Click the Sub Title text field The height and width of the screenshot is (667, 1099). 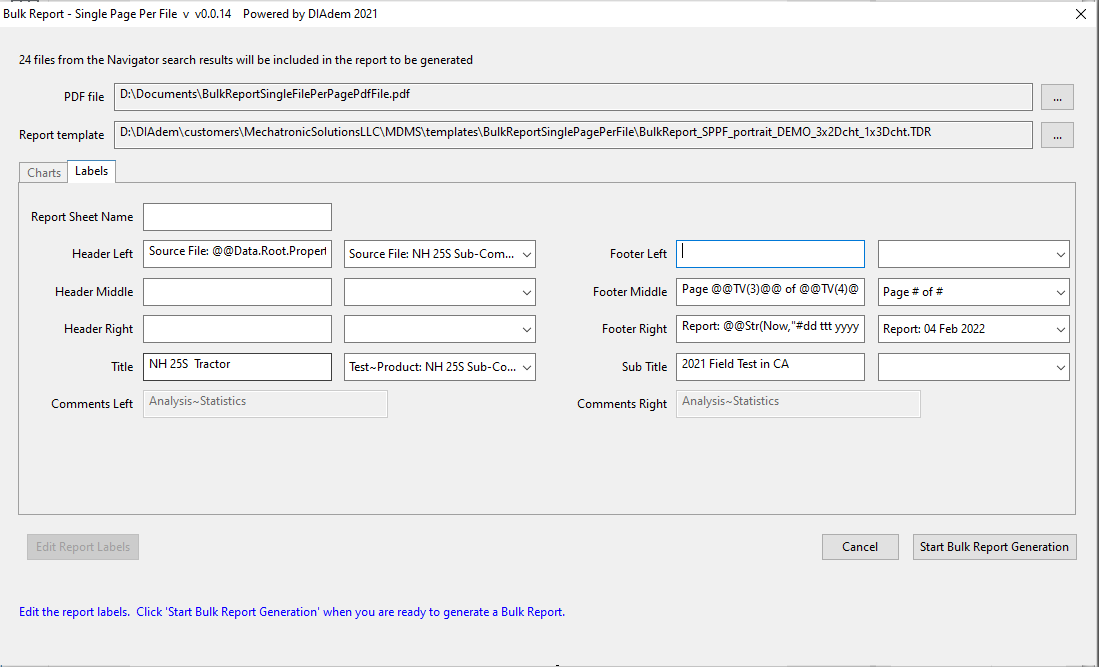(x=770, y=367)
